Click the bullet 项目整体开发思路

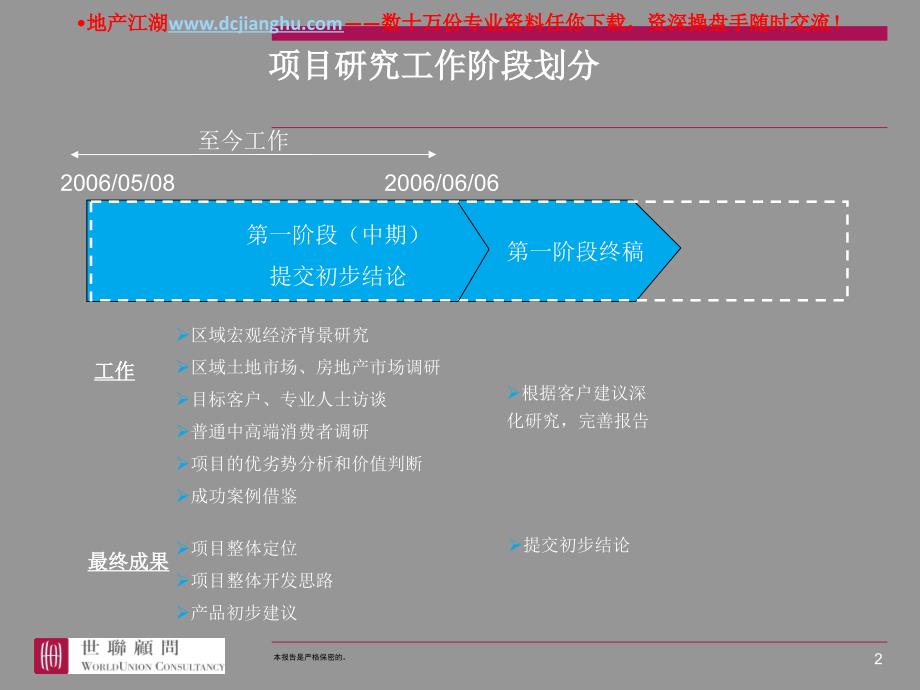pyautogui.click(x=255, y=581)
